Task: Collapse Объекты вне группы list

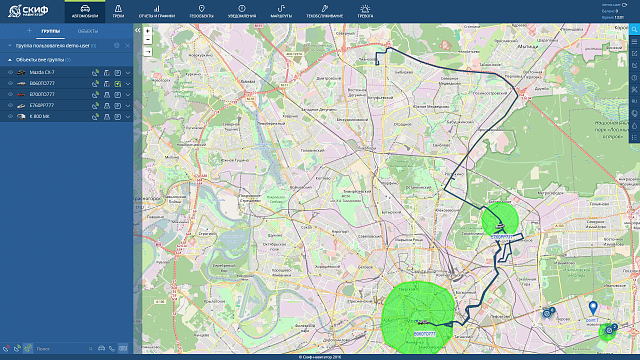Action: tap(10, 60)
